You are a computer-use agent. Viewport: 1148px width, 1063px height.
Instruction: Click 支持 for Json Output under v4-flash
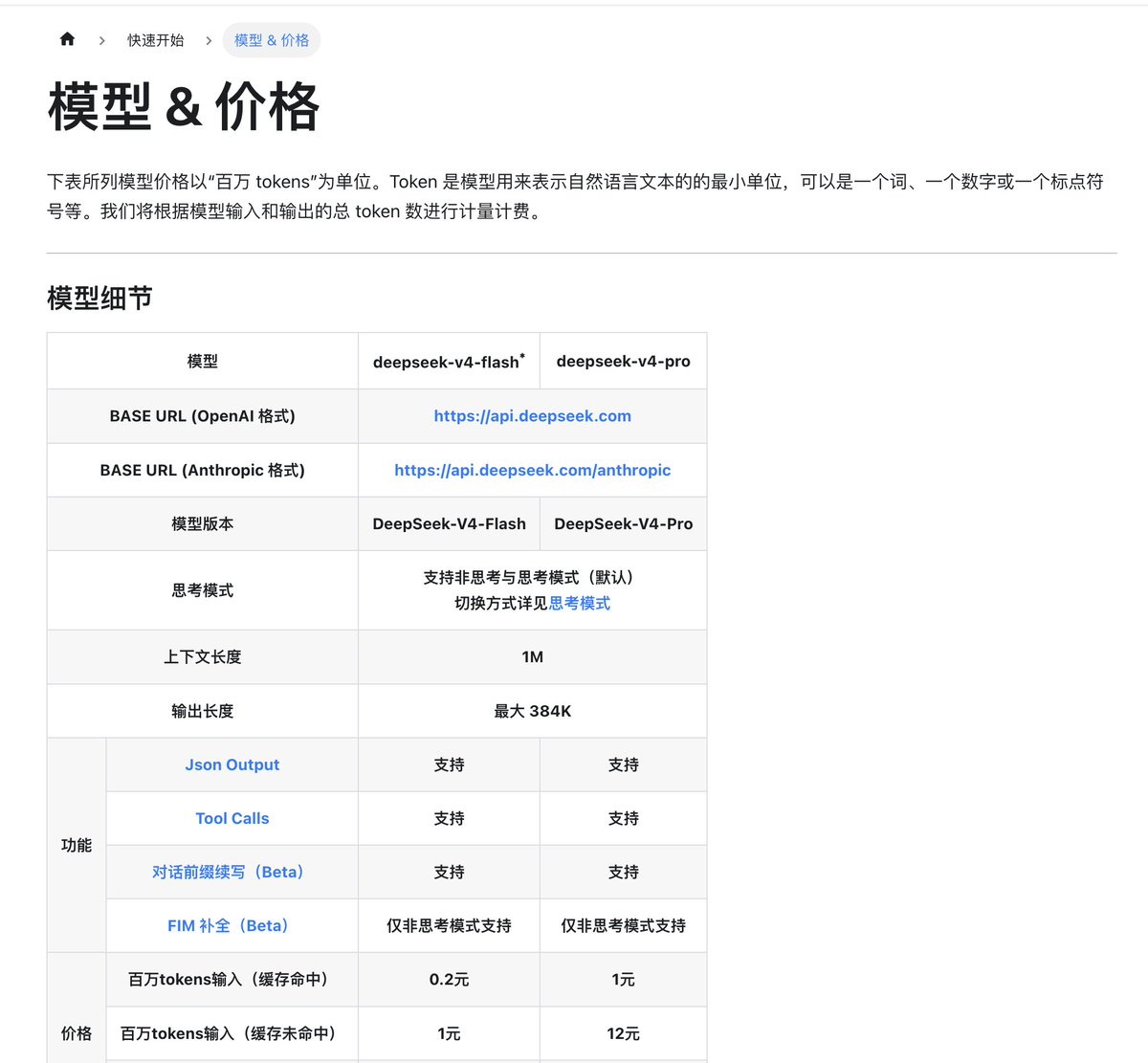point(449,764)
